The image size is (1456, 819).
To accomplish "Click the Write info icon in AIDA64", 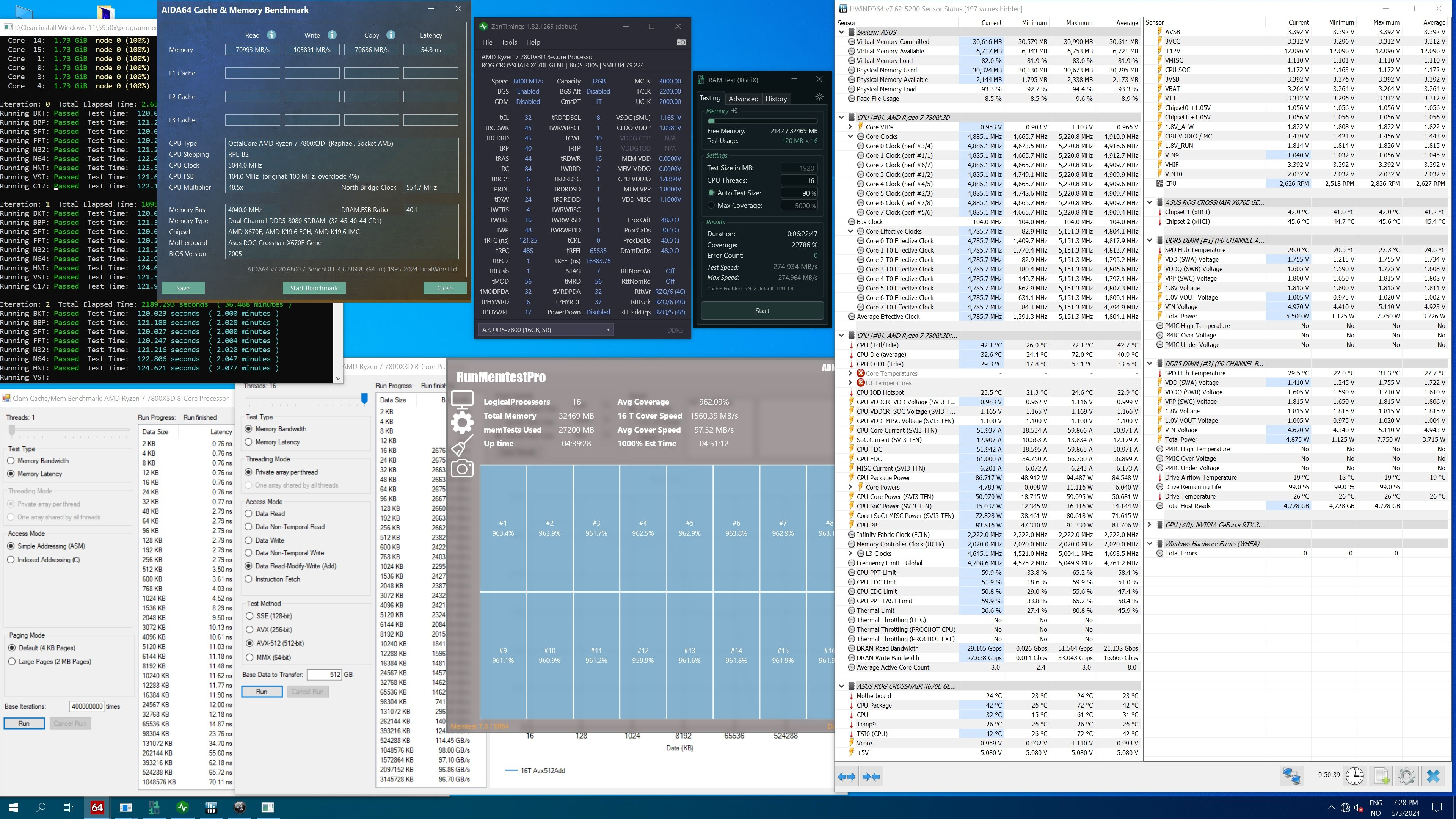I will [333, 35].
